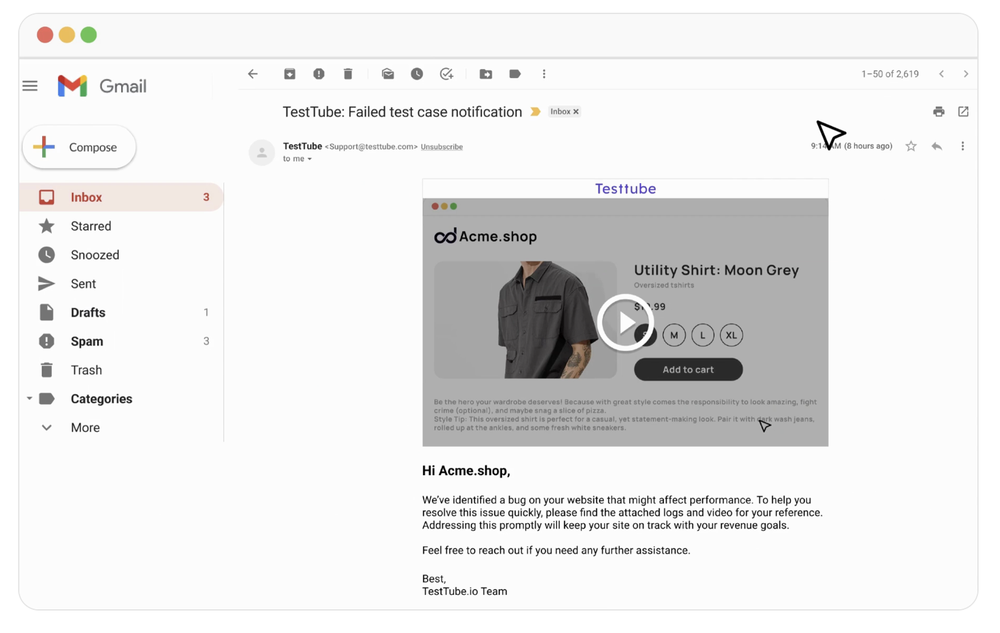Click the 'Utility Shirt: Moon Grey' title
The height and width of the screenshot is (633, 1000).
coord(716,270)
